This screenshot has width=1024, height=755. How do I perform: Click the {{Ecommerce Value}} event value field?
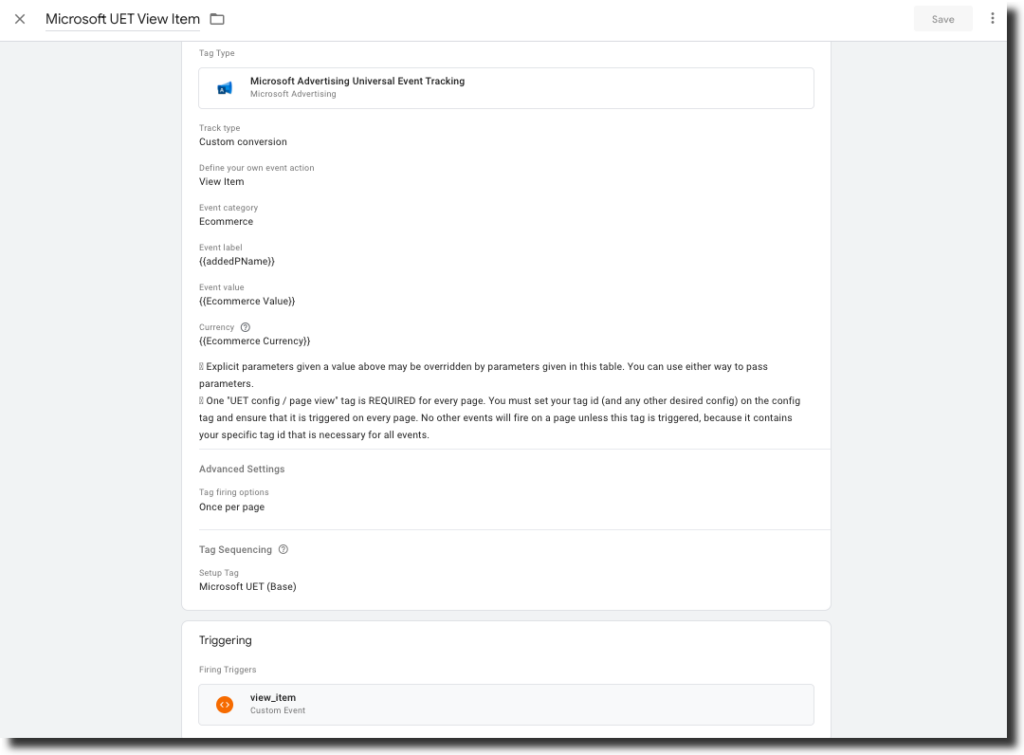click(247, 301)
